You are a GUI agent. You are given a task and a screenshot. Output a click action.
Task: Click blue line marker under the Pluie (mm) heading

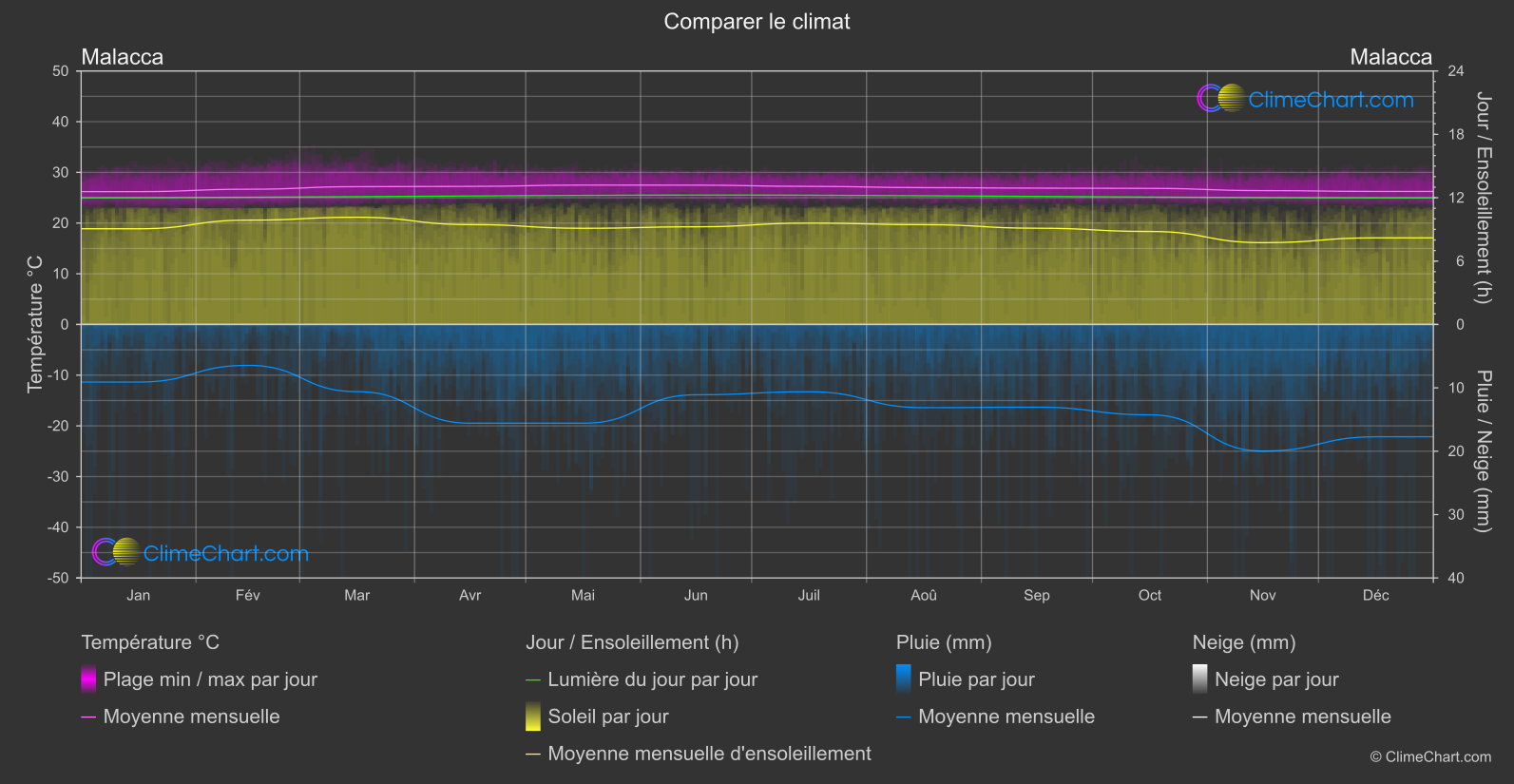click(x=904, y=717)
